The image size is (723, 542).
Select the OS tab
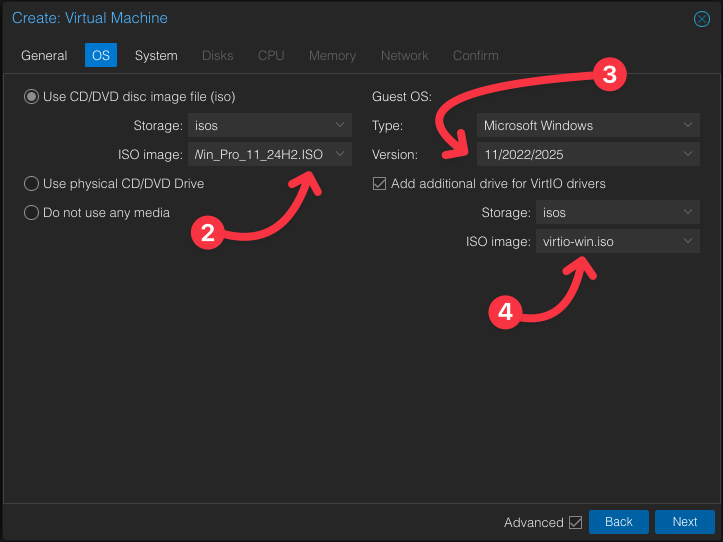[101, 55]
